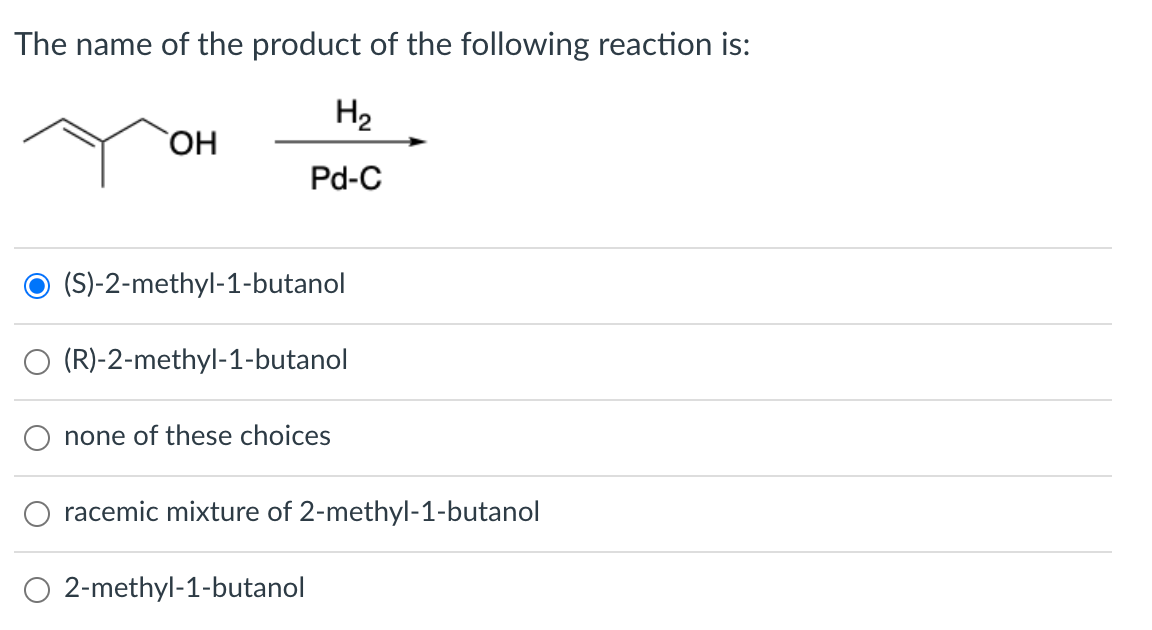
Task: Click the word 'product' in the question
Action: click(x=307, y=45)
